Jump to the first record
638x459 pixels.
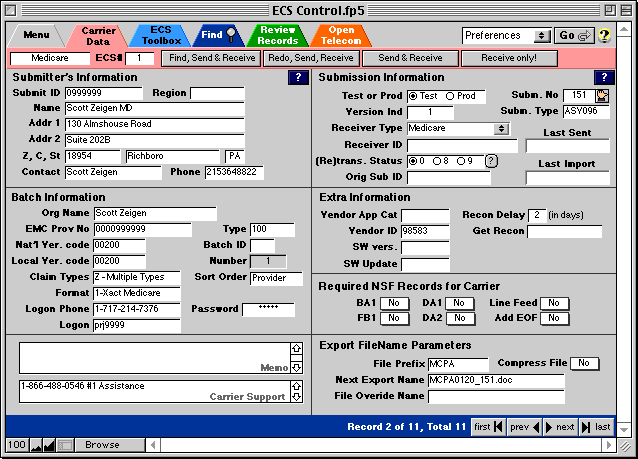[482, 427]
